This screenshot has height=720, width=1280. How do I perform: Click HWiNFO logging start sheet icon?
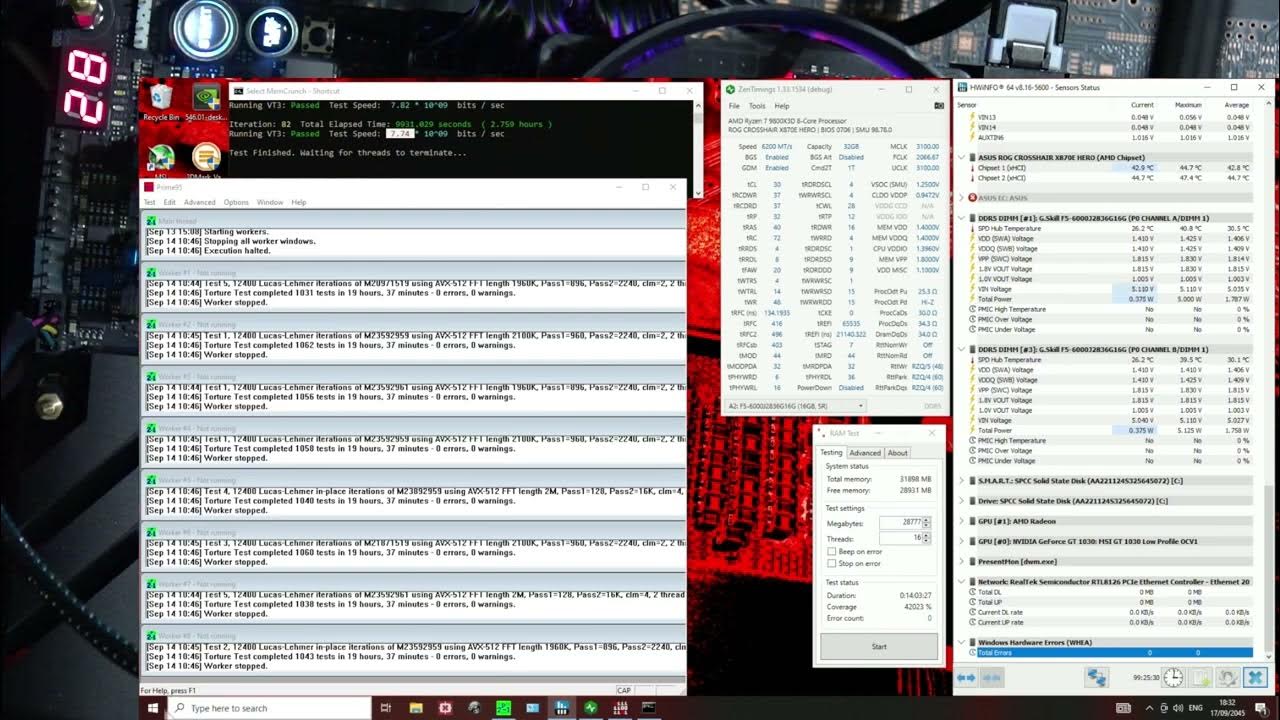(1201, 678)
